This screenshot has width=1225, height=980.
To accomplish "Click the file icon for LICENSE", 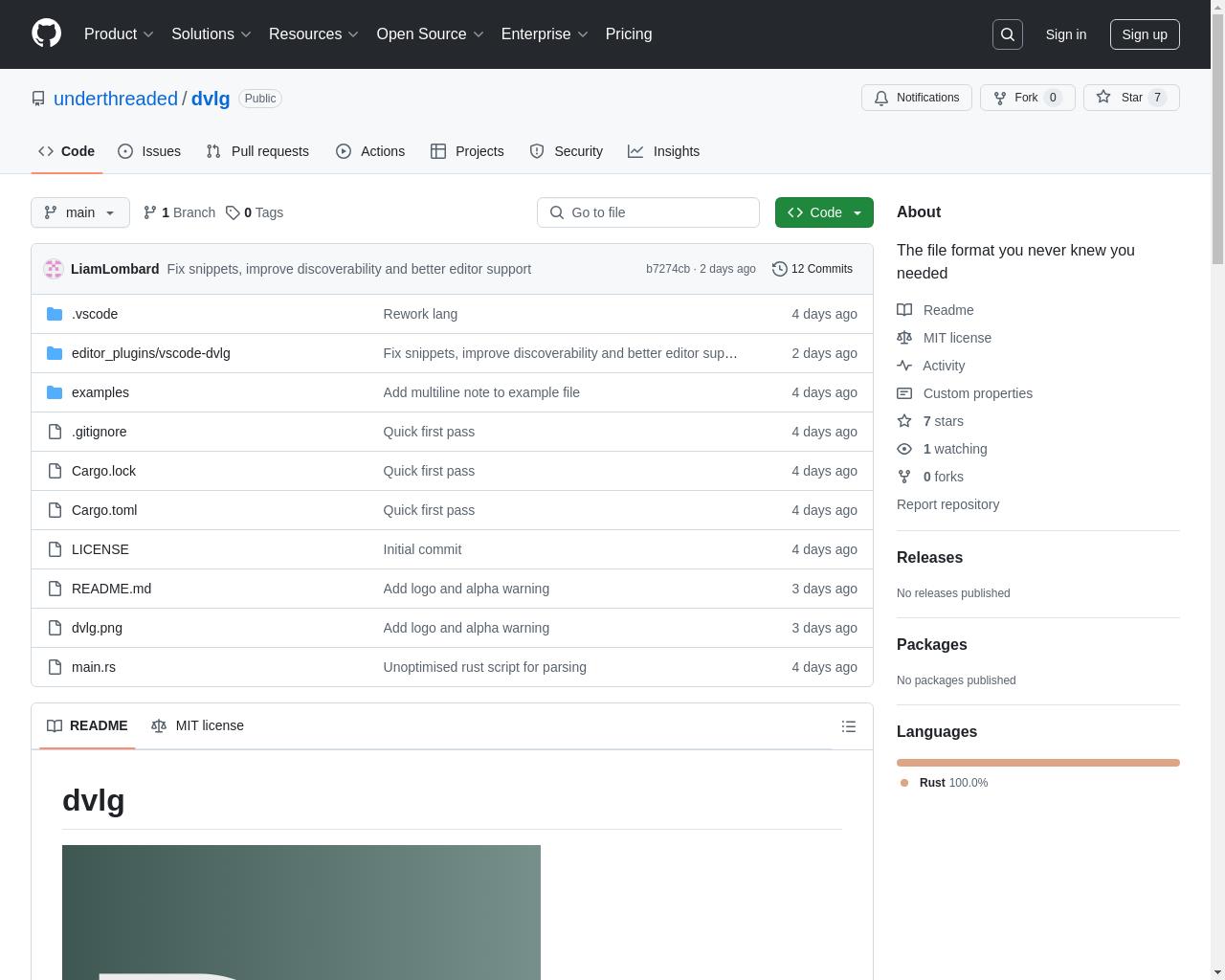I will click(55, 549).
